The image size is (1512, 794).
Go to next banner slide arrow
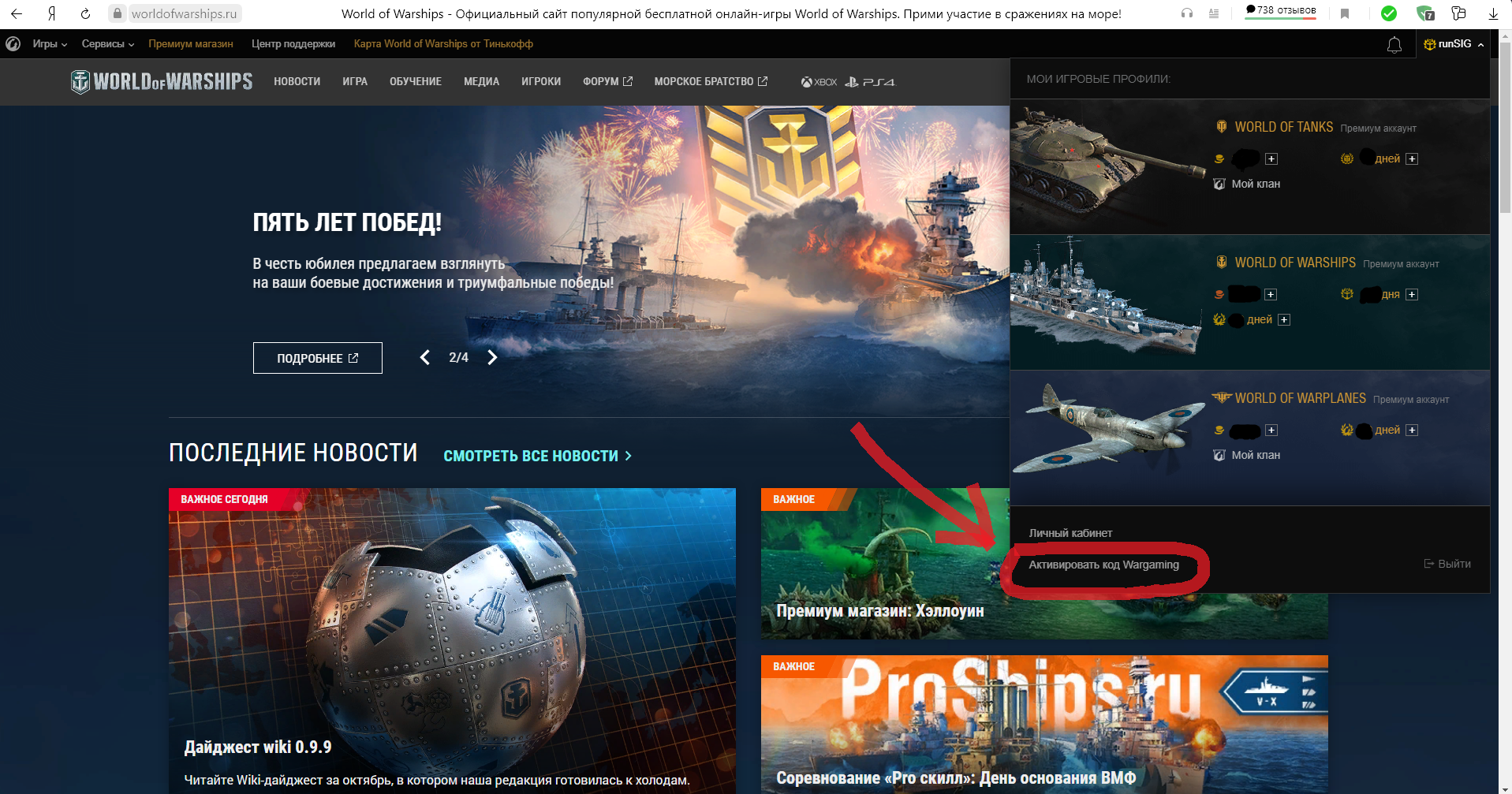[x=492, y=358]
